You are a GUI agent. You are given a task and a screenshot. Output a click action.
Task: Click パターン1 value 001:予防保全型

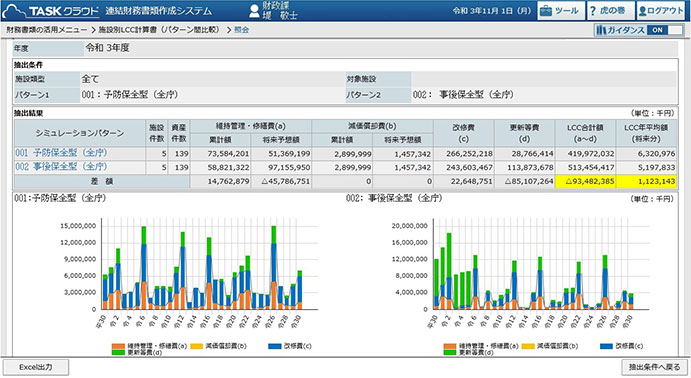point(130,95)
